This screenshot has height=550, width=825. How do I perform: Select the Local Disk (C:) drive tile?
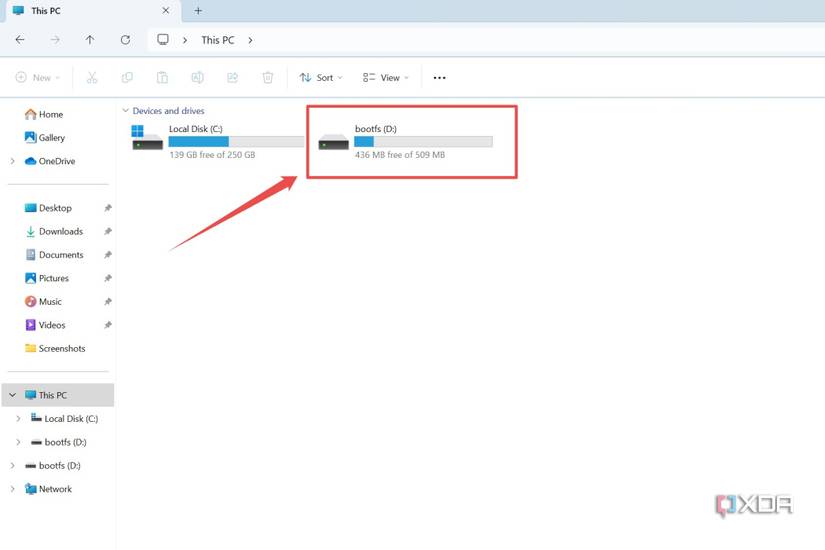(x=217, y=142)
